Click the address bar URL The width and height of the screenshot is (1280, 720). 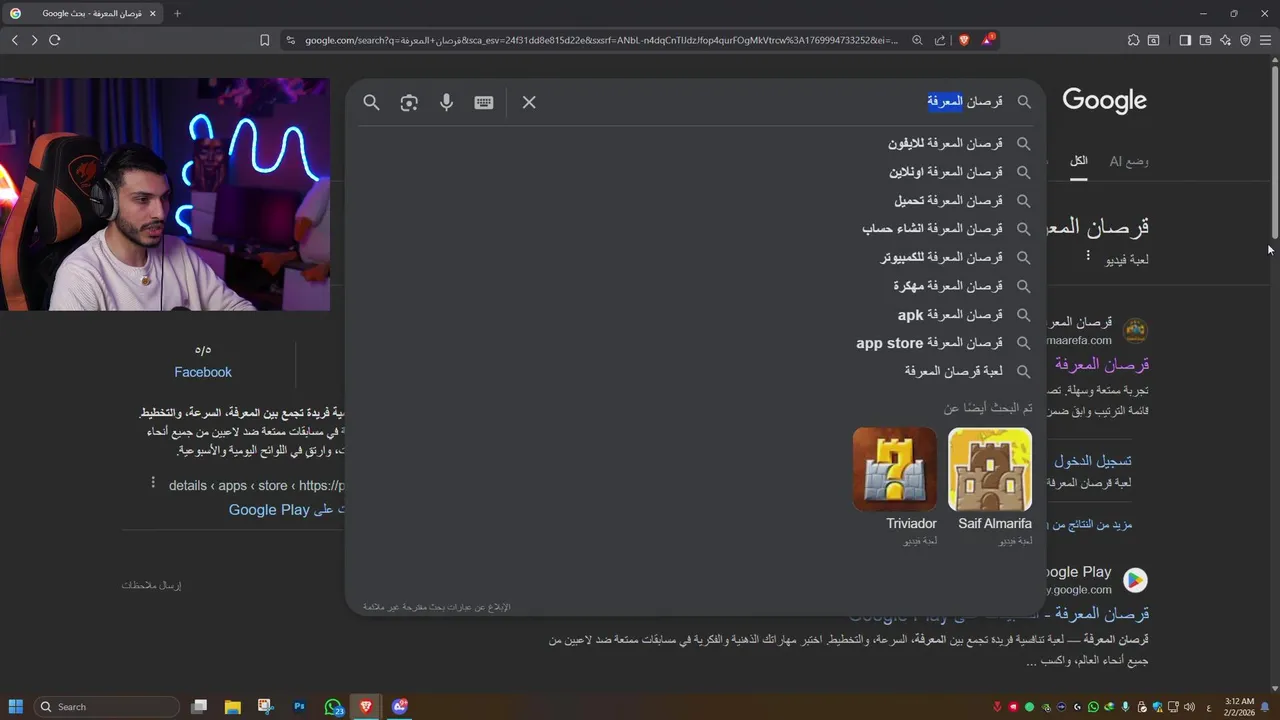(600, 40)
